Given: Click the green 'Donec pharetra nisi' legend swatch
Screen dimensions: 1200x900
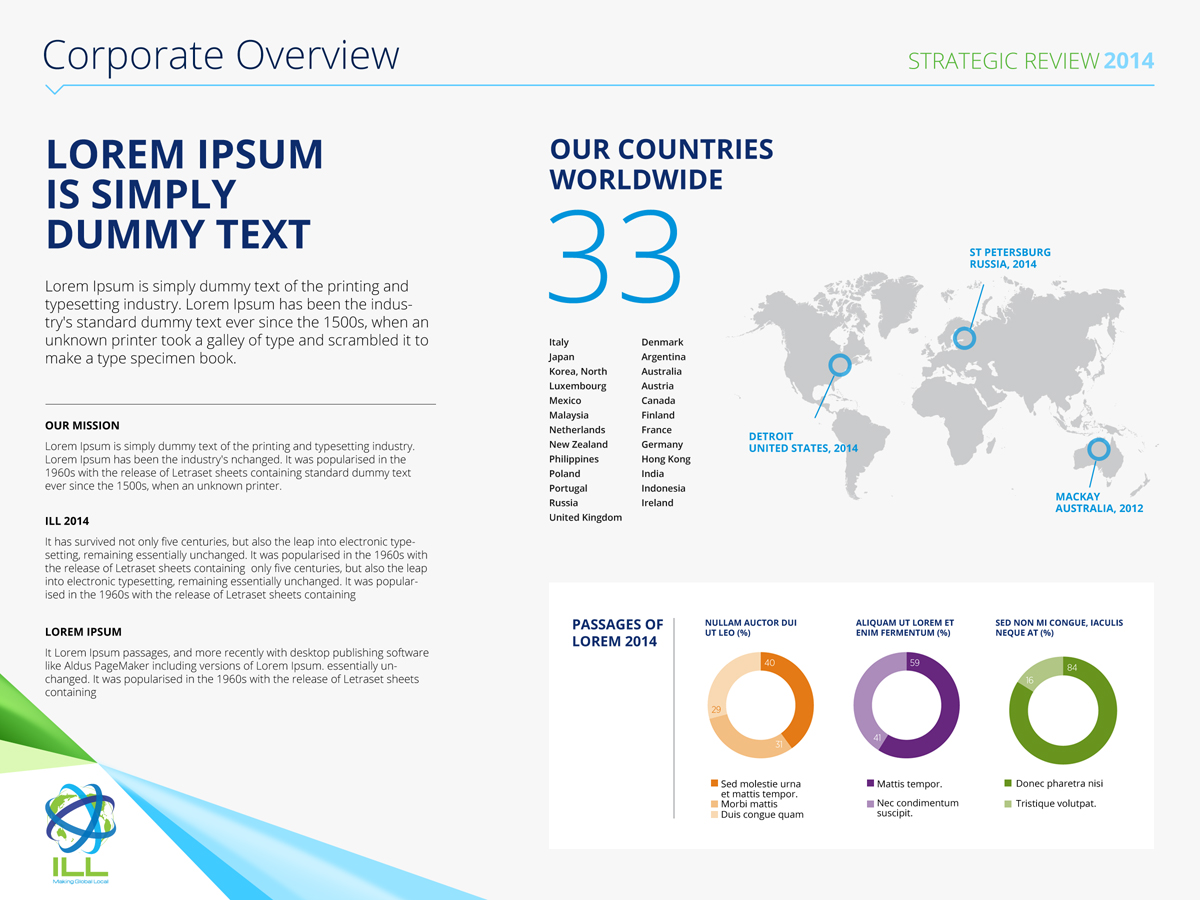Looking at the screenshot, I should click(x=1008, y=783).
